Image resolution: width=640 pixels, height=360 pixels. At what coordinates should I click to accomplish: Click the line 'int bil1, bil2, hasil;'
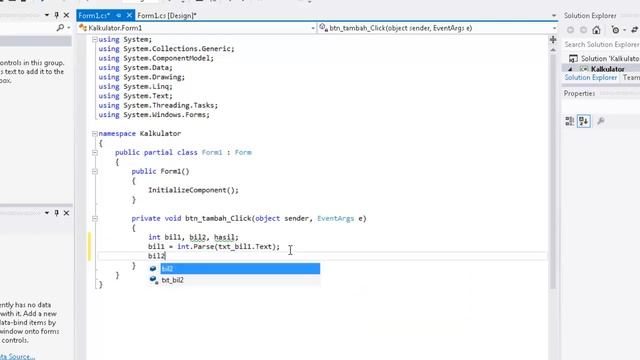click(x=193, y=237)
